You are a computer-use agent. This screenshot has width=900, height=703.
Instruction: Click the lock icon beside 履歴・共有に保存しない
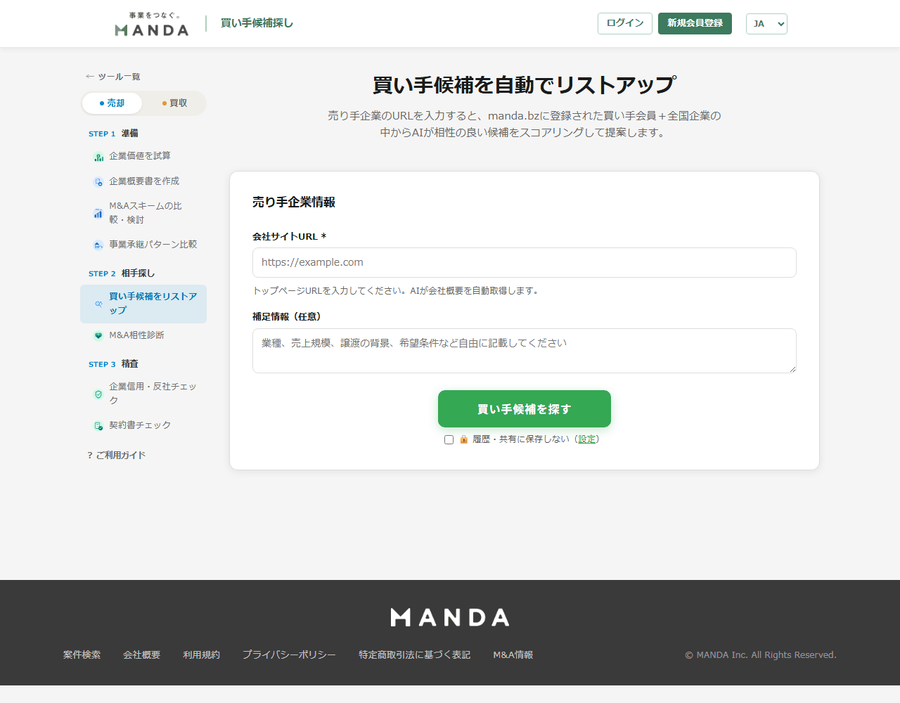(x=464, y=440)
